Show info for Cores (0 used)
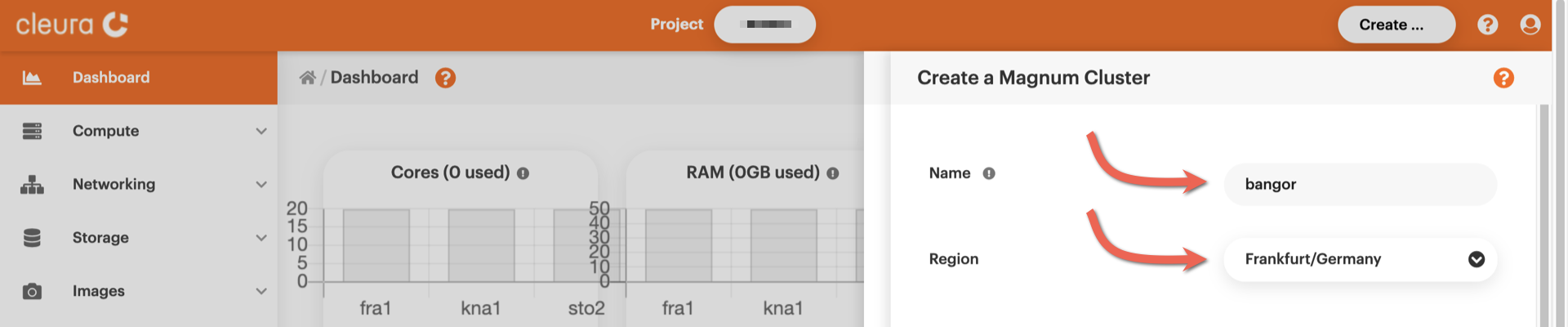The height and width of the screenshot is (327, 1568). tap(523, 173)
